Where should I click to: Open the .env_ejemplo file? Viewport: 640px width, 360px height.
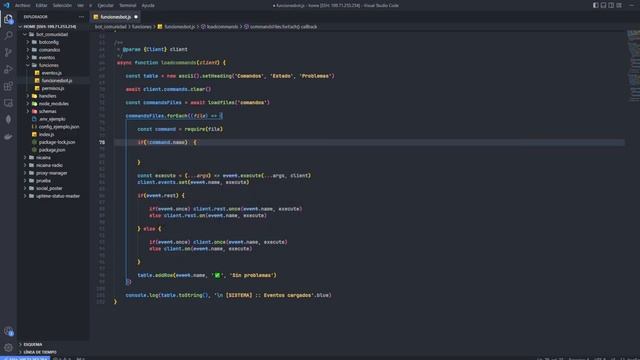click(53, 119)
